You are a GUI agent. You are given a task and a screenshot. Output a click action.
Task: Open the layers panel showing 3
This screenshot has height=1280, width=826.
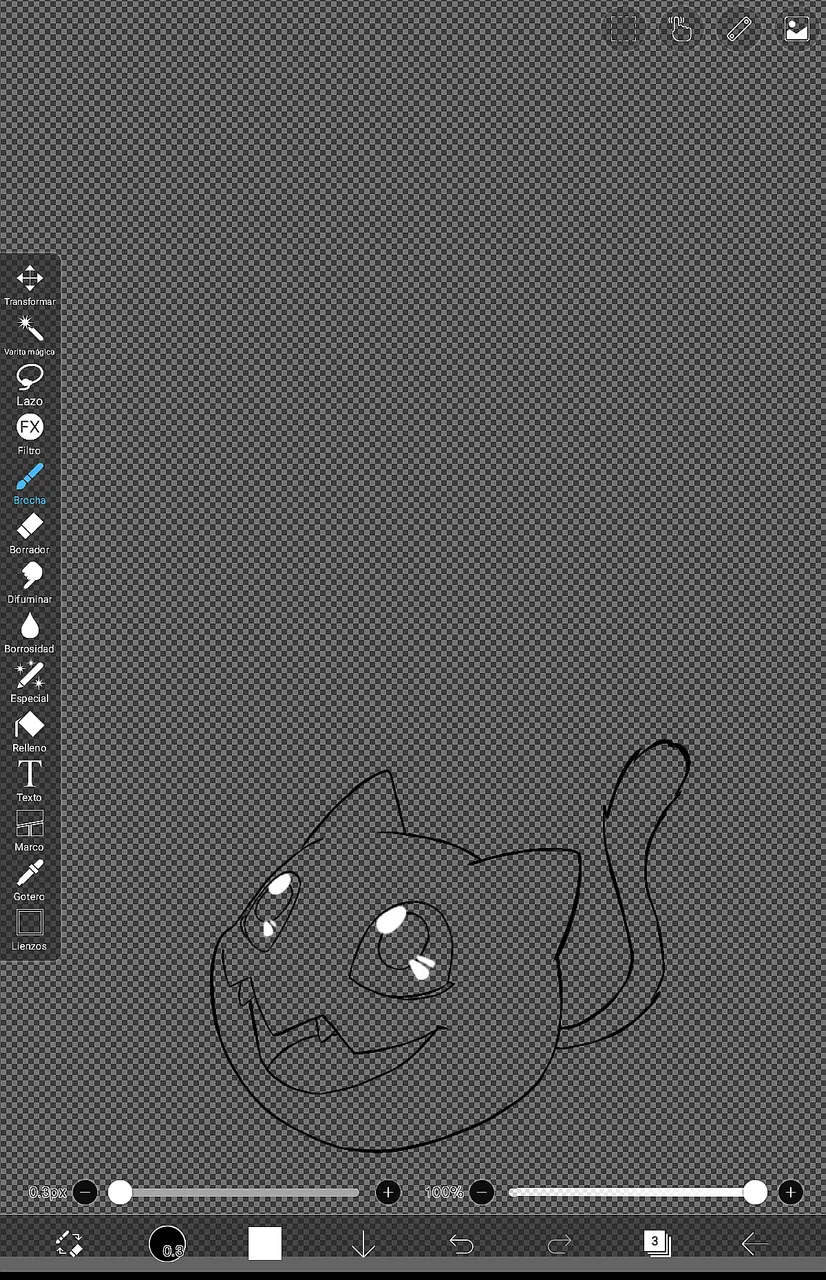pyautogui.click(x=657, y=1243)
